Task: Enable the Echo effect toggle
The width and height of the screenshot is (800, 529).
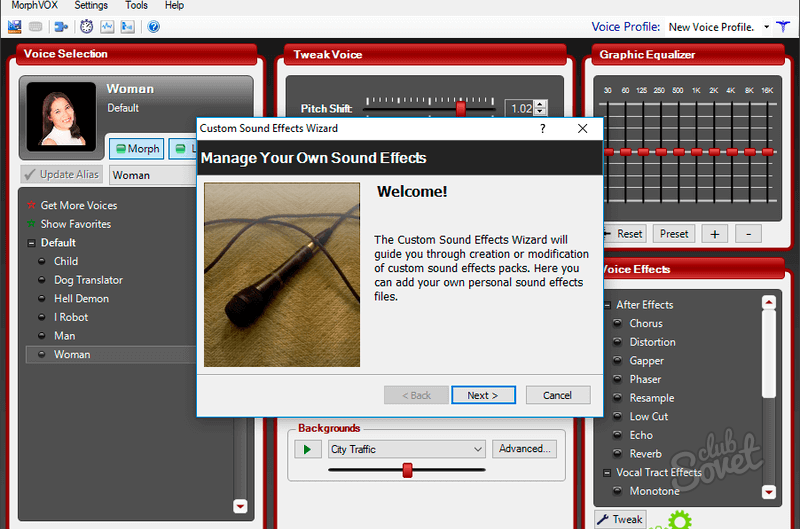Action: [618, 435]
